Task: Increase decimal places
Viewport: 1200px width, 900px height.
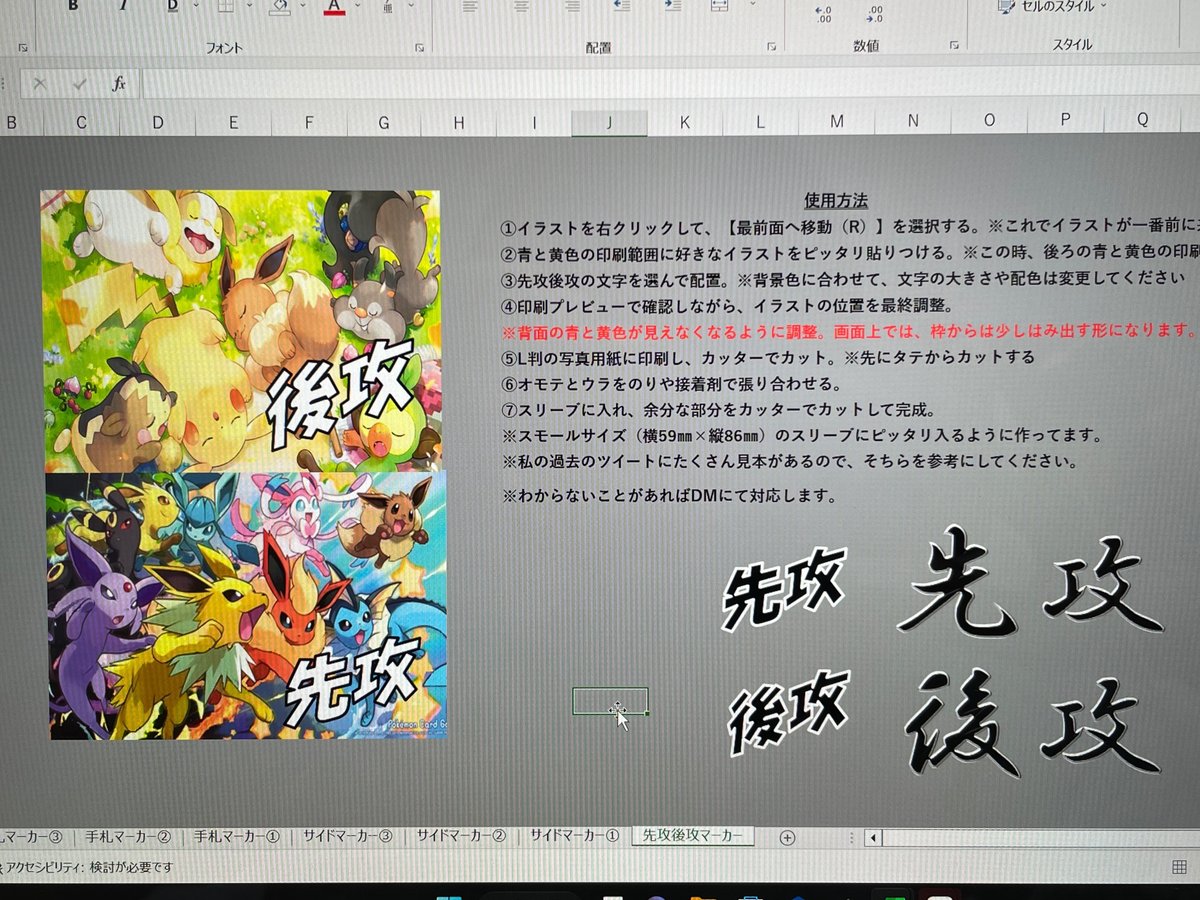Action: 824,13
